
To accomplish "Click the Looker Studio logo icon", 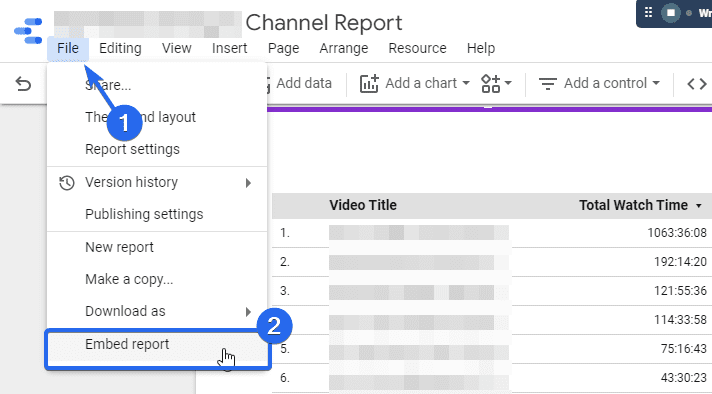I will 28,30.
